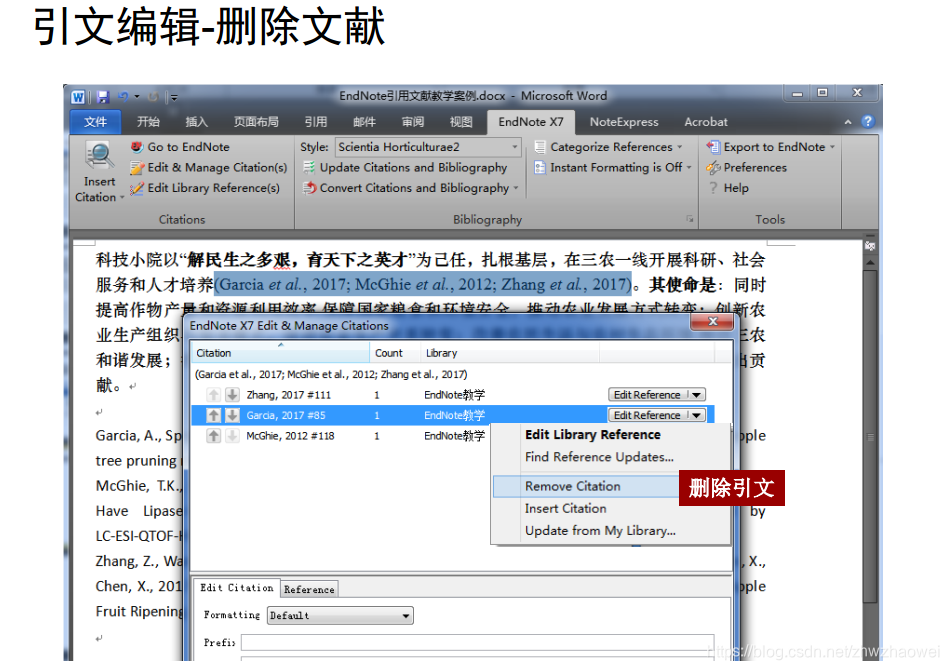Switch to the 引用 tab

315,122
